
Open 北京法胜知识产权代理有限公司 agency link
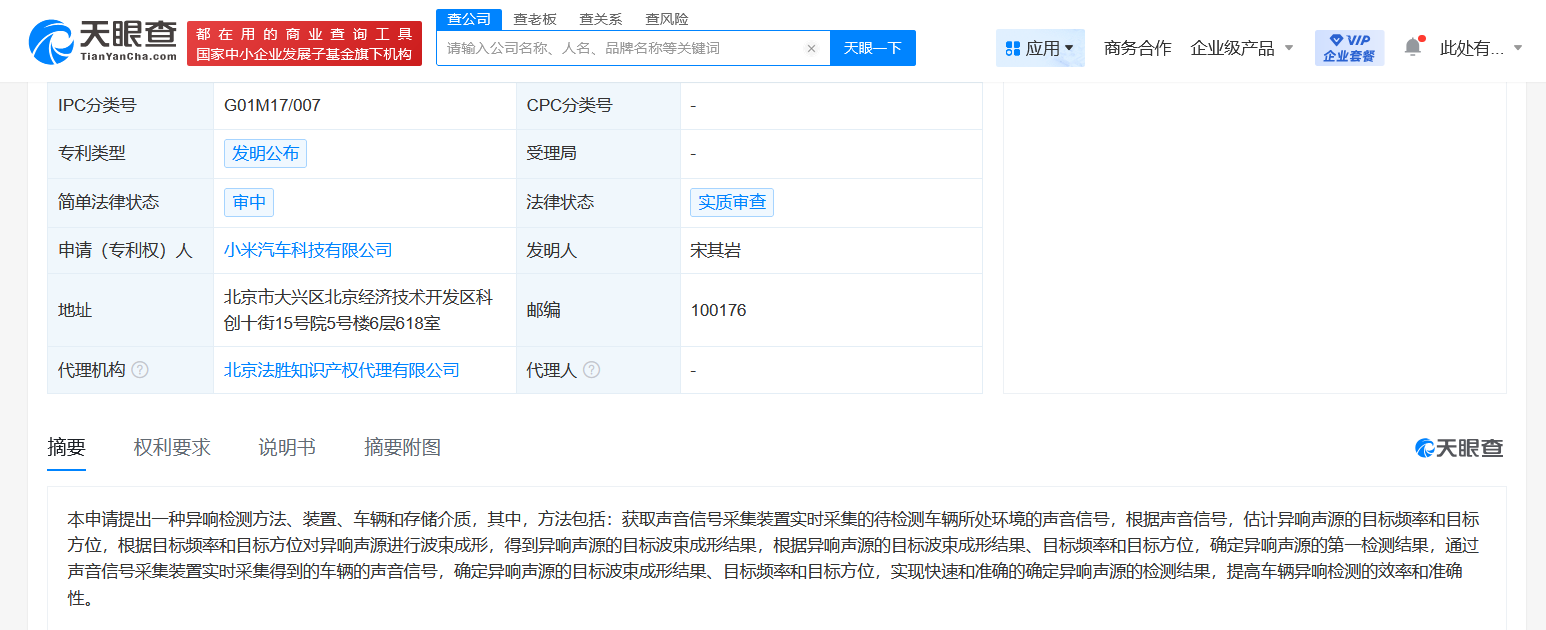click(342, 370)
